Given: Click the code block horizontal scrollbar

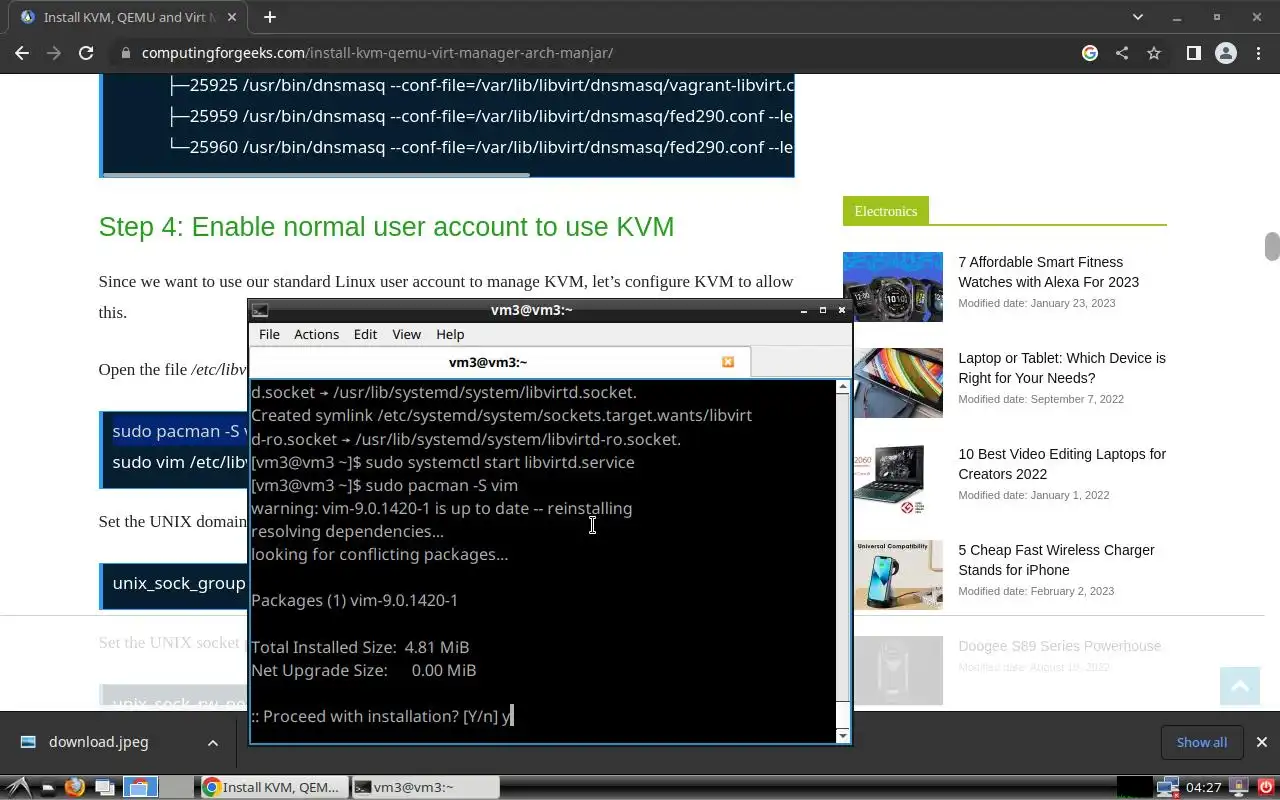Looking at the screenshot, I should 316,174.
